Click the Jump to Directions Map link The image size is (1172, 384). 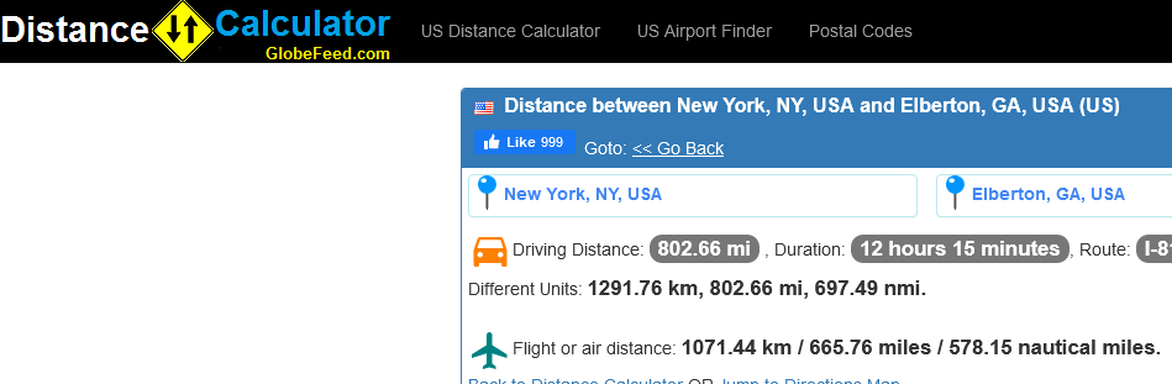(x=809, y=380)
